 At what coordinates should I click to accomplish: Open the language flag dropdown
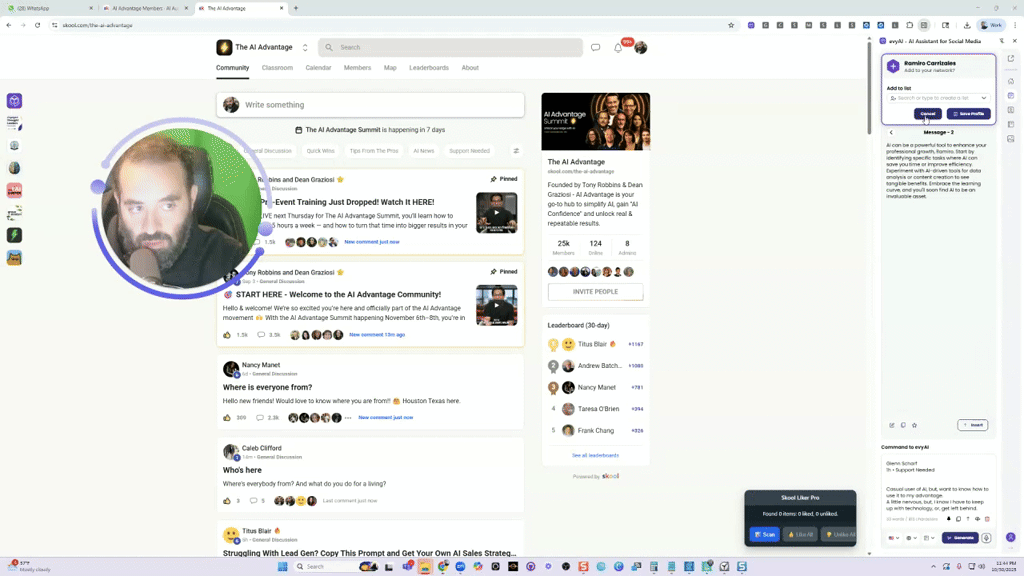(893, 538)
